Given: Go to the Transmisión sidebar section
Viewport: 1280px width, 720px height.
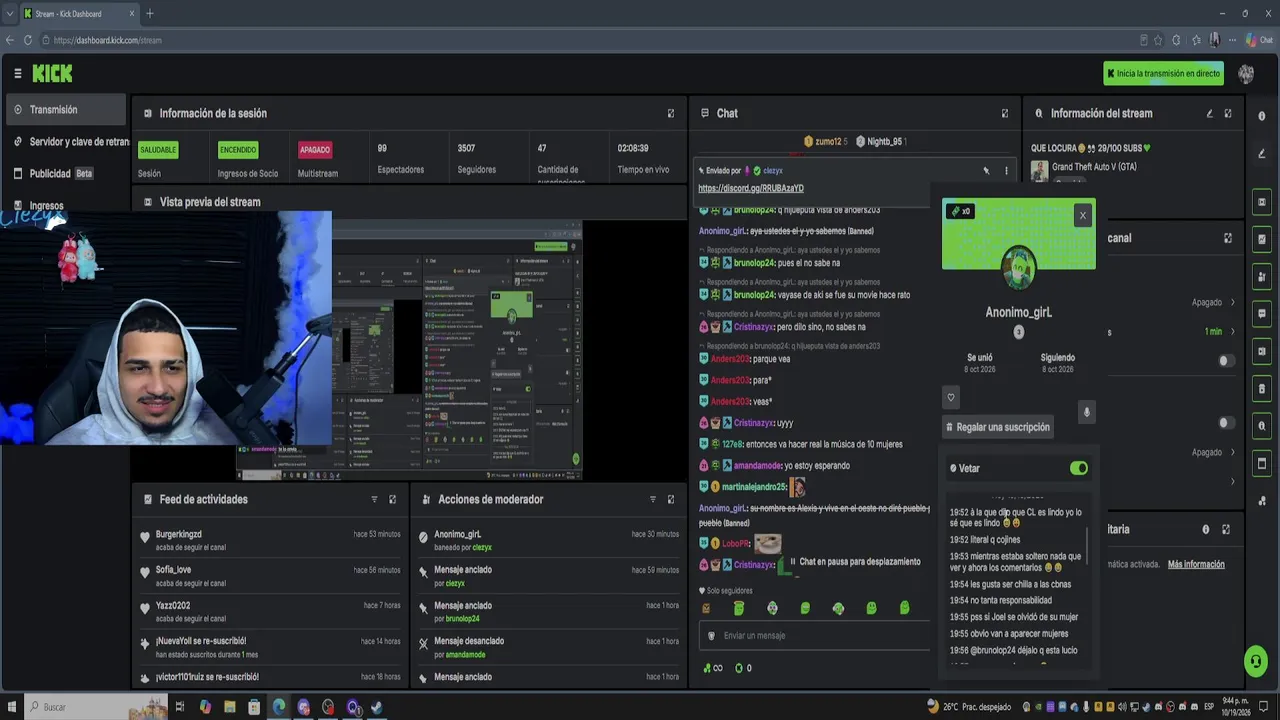Looking at the screenshot, I should coord(64,110).
